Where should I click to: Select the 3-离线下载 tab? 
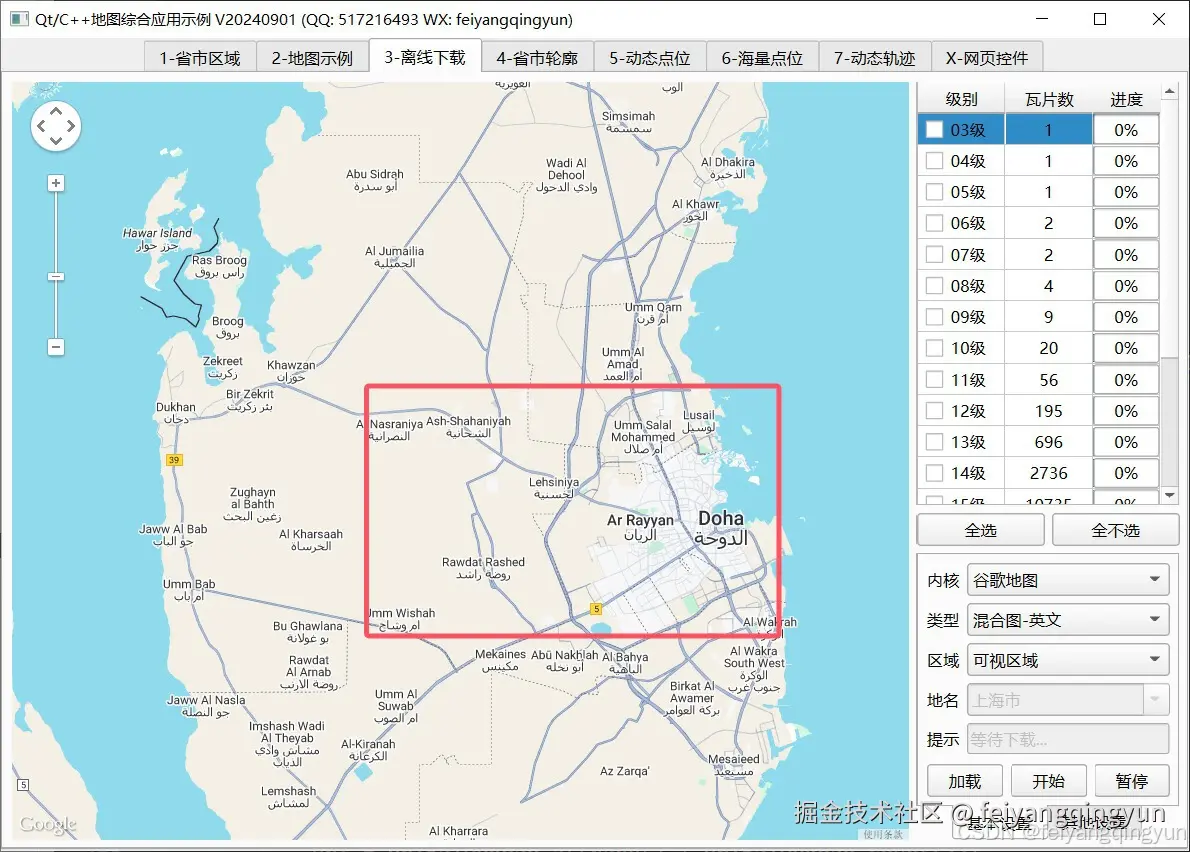425,57
